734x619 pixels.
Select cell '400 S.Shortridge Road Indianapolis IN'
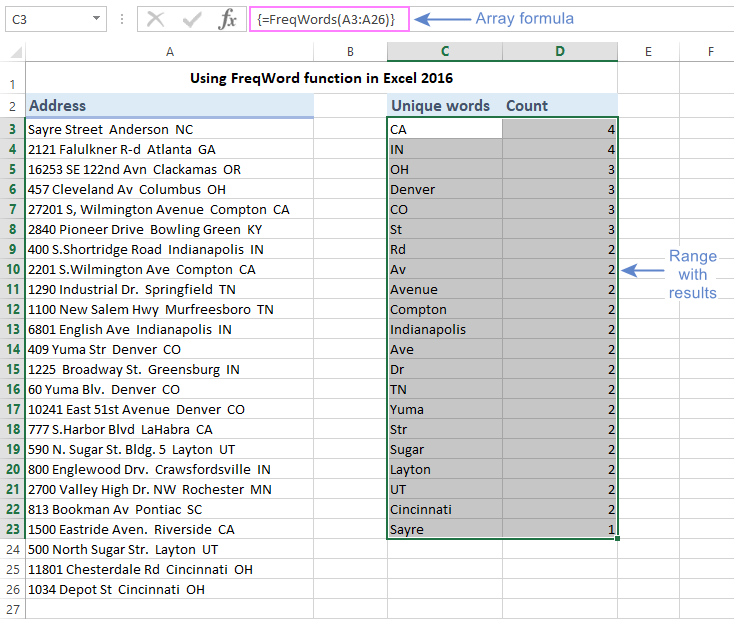169,249
